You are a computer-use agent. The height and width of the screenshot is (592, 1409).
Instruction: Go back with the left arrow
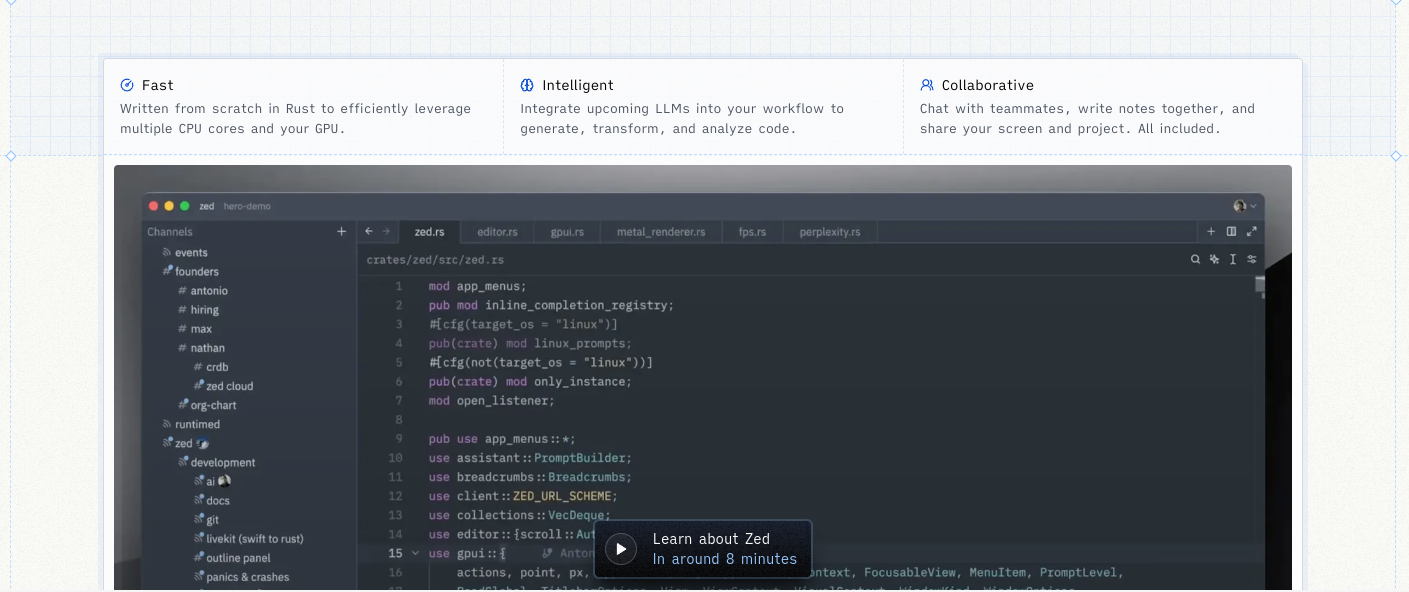369,232
